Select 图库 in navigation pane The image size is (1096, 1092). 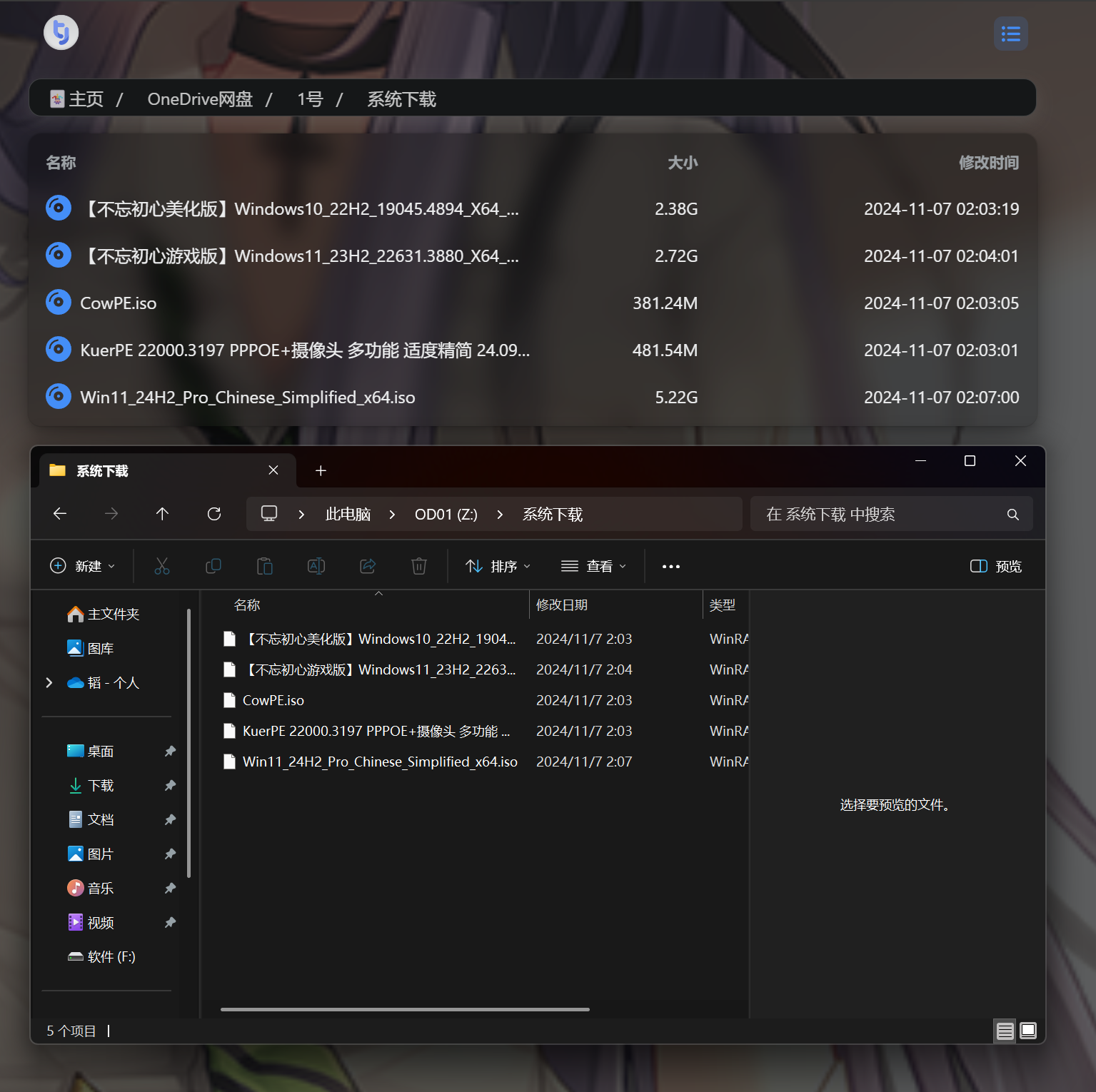tap(91, 648)
